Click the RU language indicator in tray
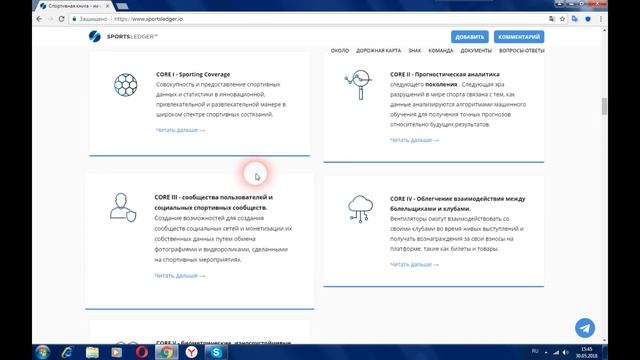Image resolution: width=640 pixels, height=360 pixels. click(x=535, y=351)
